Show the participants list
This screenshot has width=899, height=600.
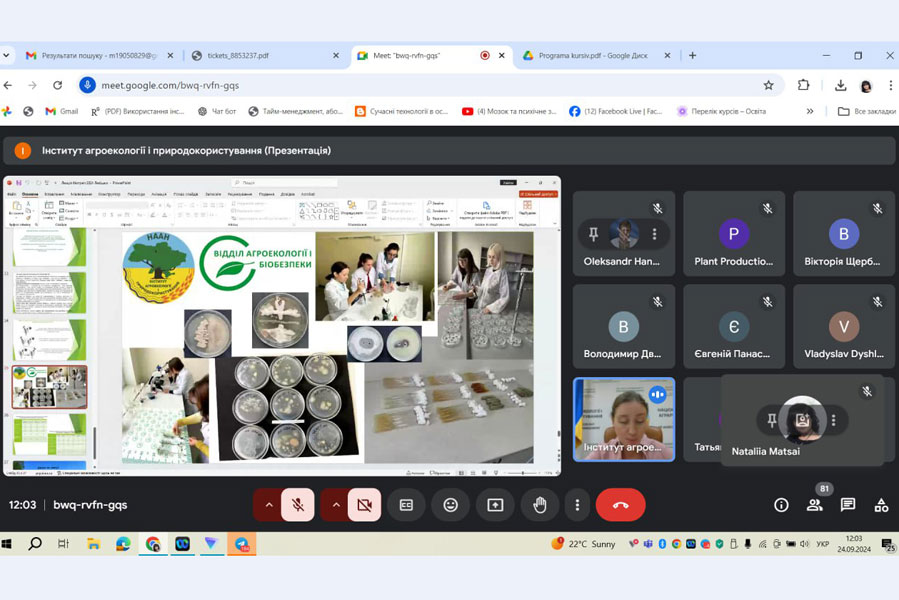click(x=815, y=505)
